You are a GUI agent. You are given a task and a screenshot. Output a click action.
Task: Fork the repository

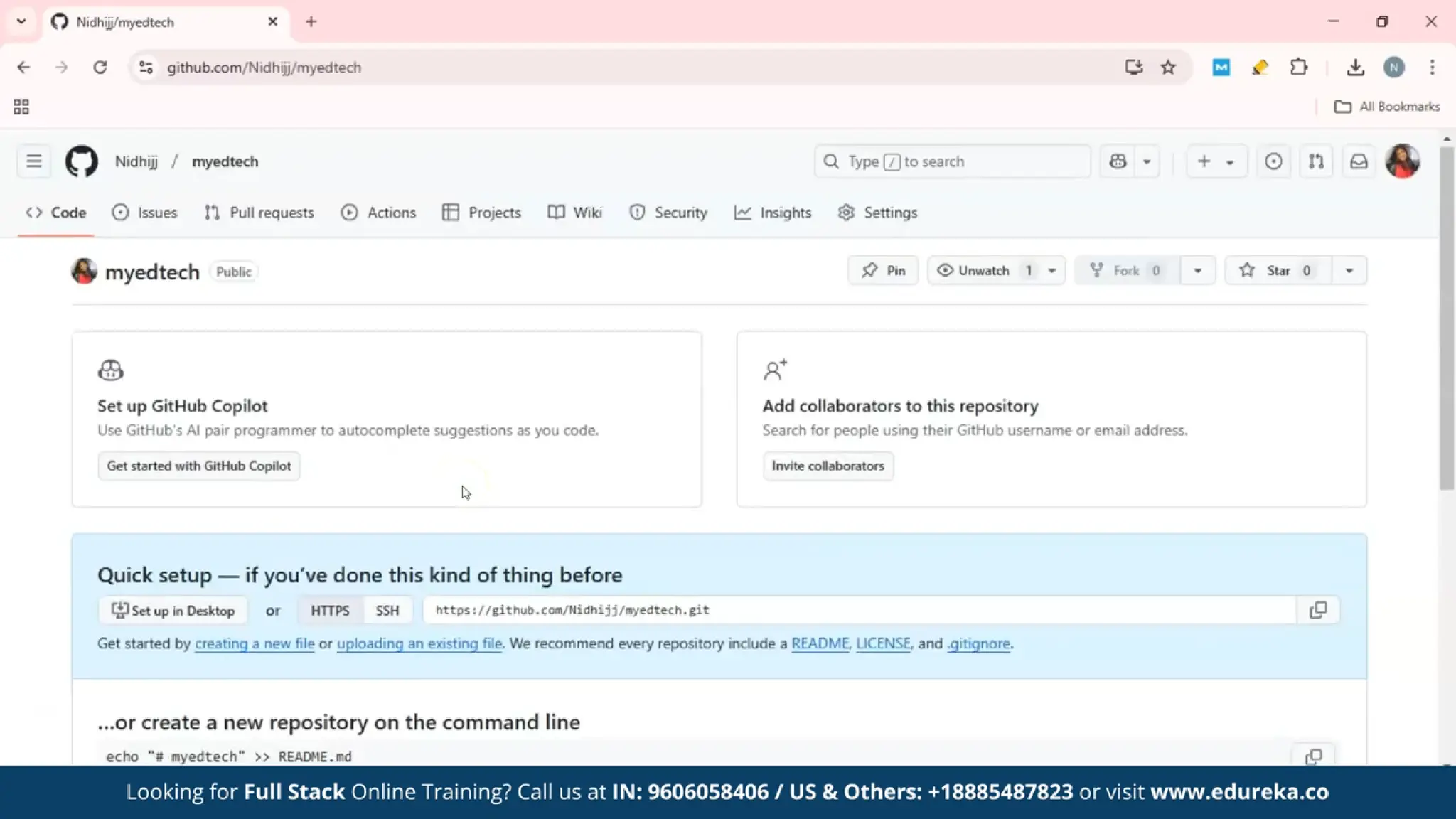tap(1128, 271)
